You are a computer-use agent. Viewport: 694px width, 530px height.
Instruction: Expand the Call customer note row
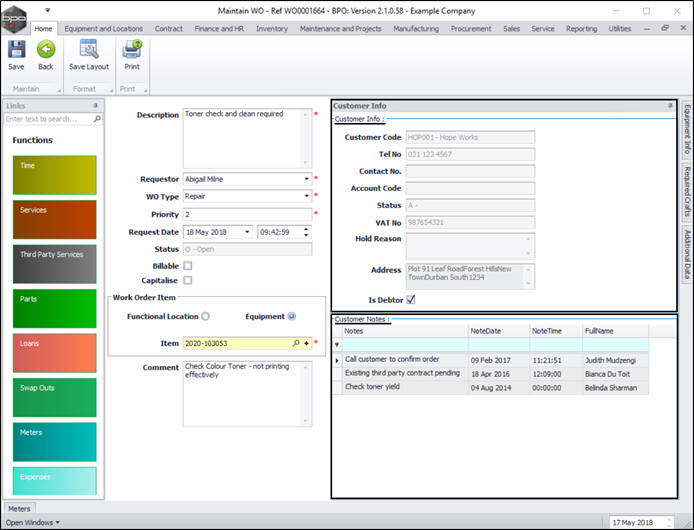click(x=337, y=360)
